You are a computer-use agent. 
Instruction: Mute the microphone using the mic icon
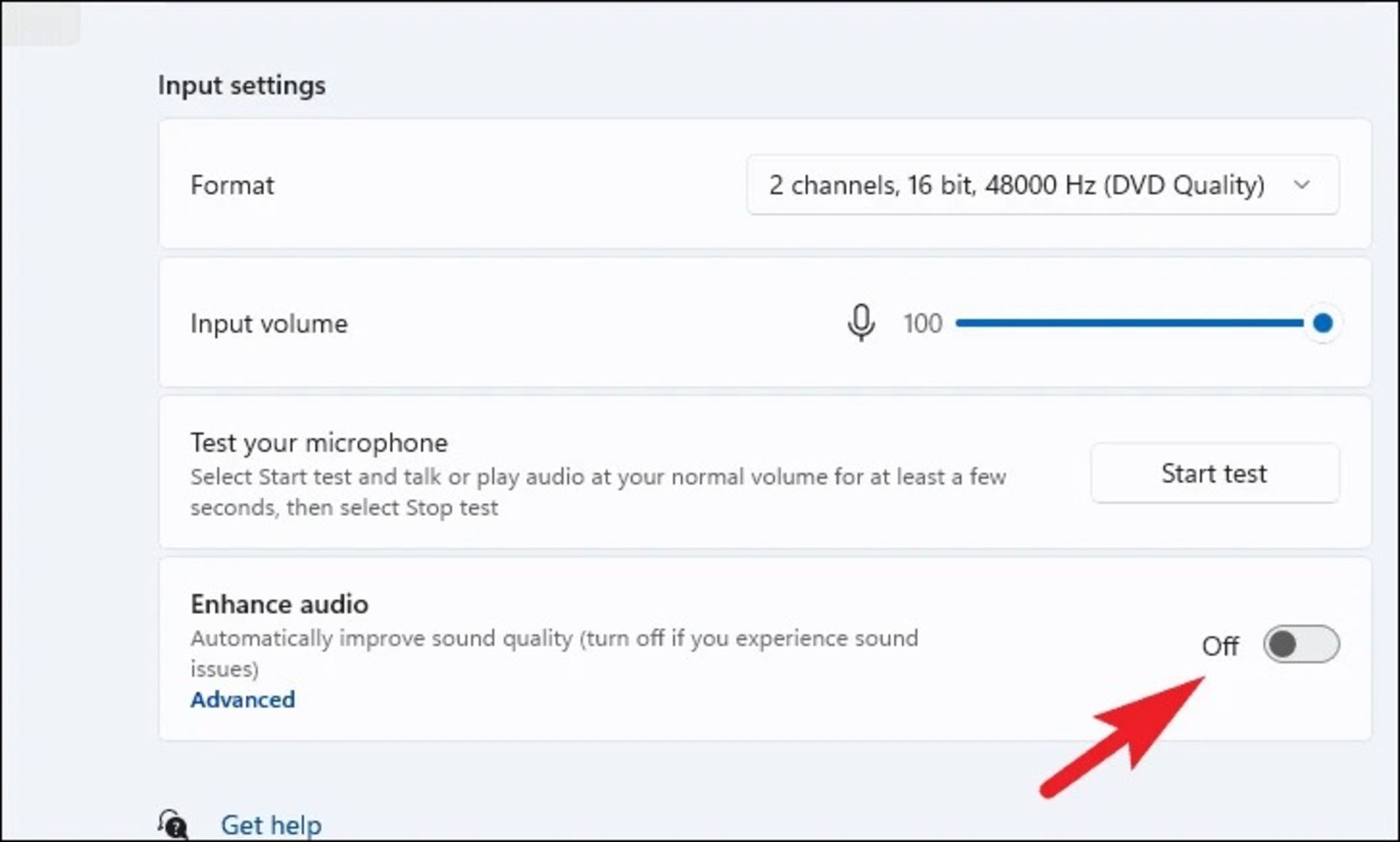click(x=860, y=322)
